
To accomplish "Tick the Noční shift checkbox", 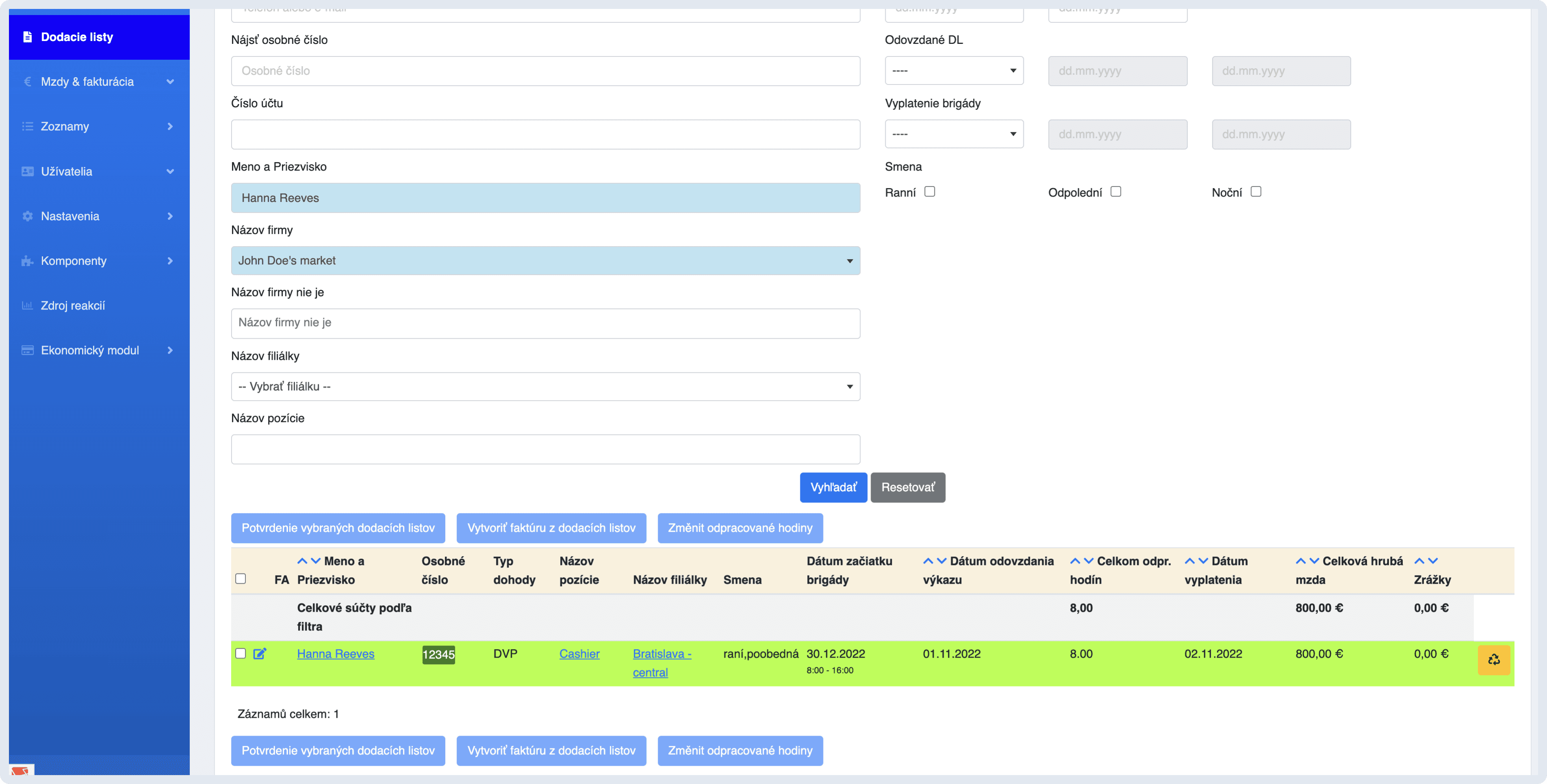I will coord(1256,191).
